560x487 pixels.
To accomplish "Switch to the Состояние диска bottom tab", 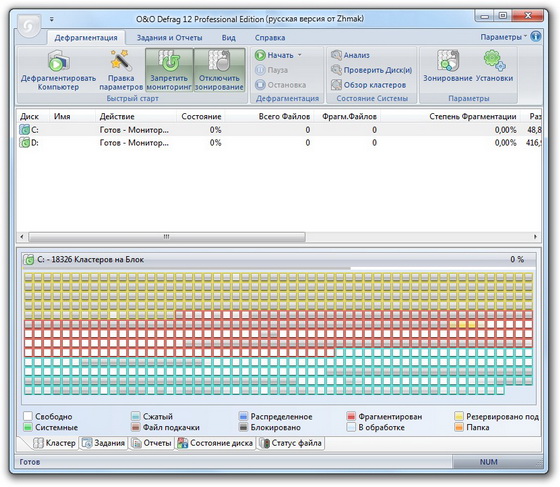I will pos(215,443).
